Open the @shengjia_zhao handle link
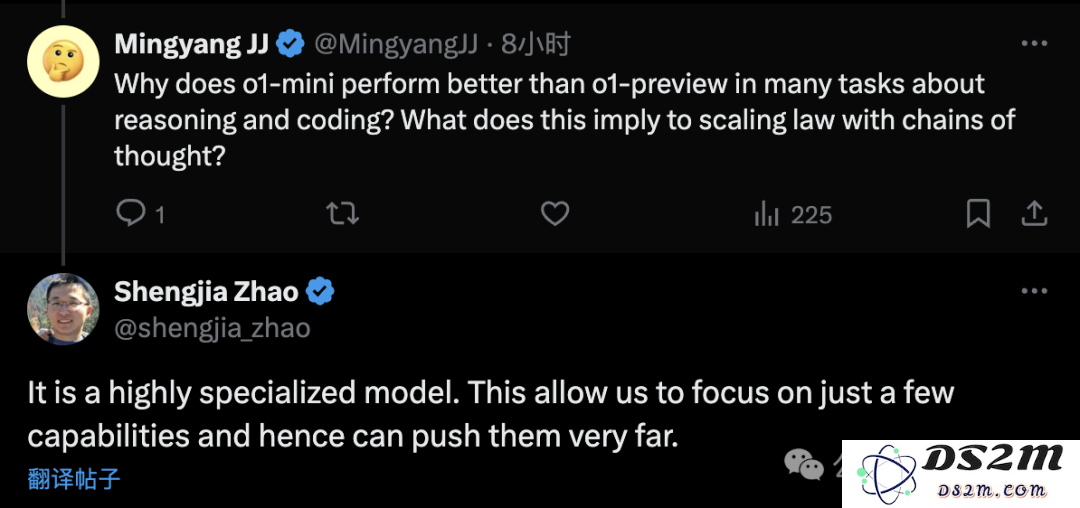 pos(212,328)
